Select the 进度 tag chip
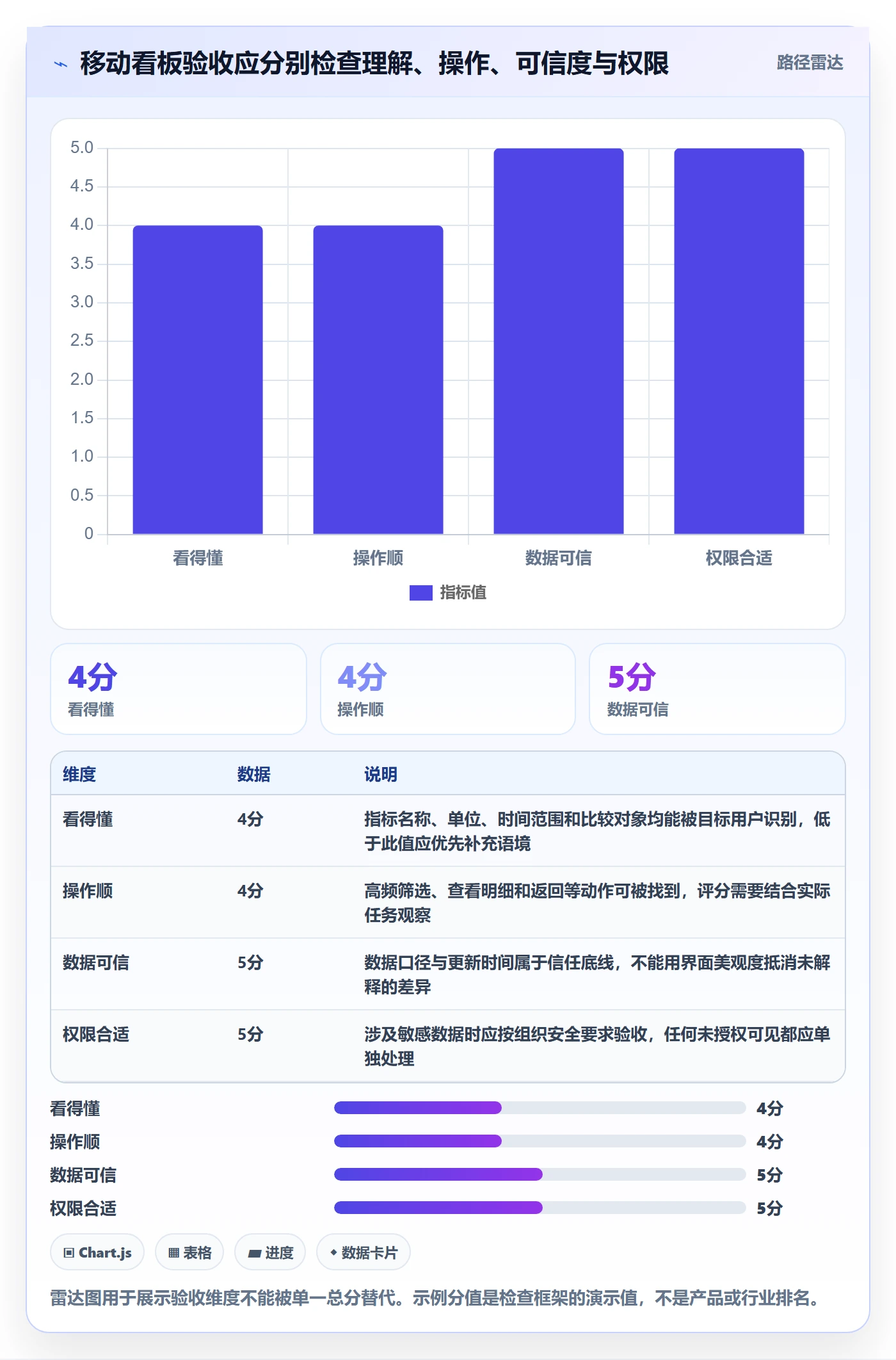The image size is (896, 1360). coord(270,1252)
